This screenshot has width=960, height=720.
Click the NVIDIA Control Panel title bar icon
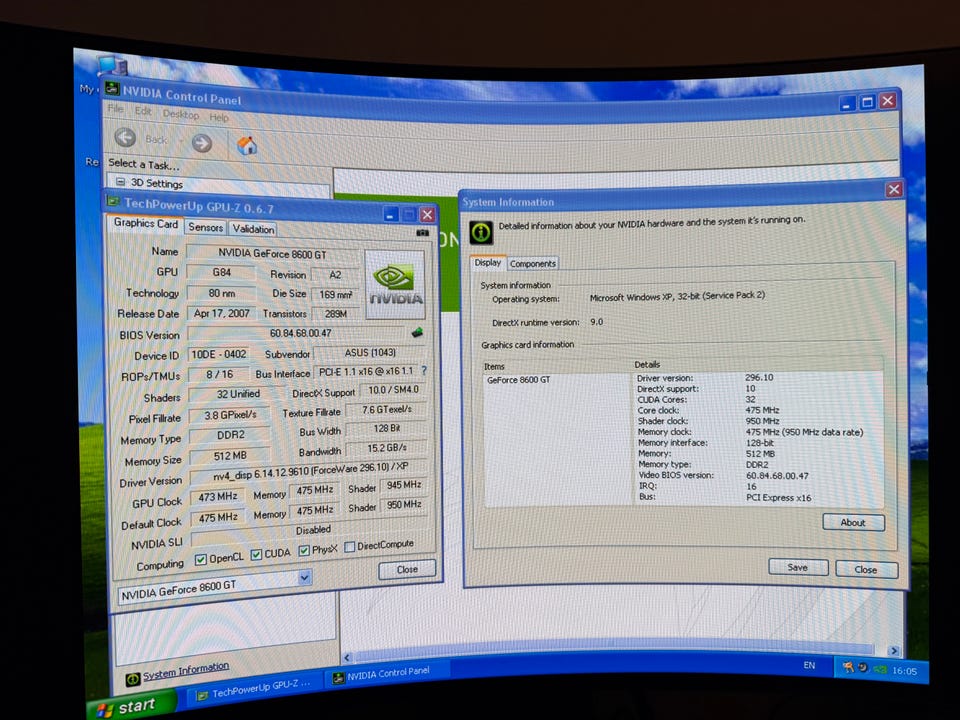[x=112, y=89]
